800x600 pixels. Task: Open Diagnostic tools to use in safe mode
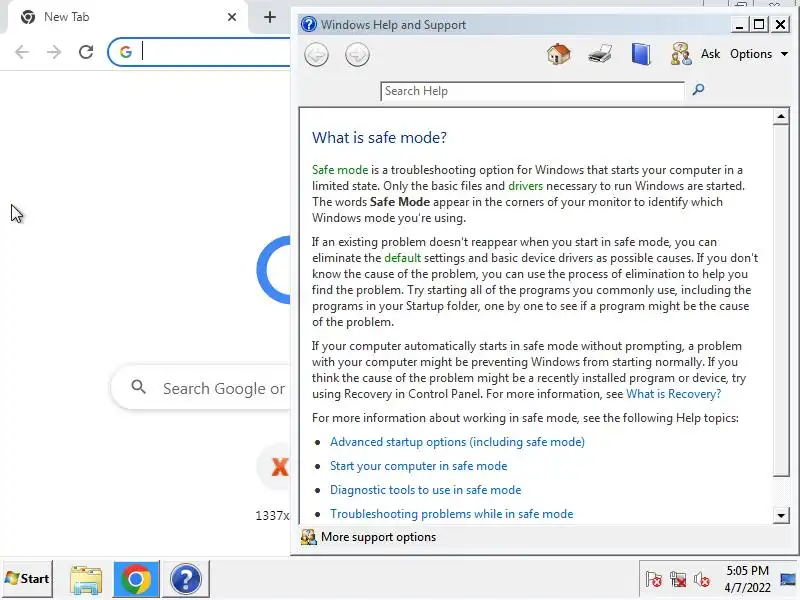point(426,490)
